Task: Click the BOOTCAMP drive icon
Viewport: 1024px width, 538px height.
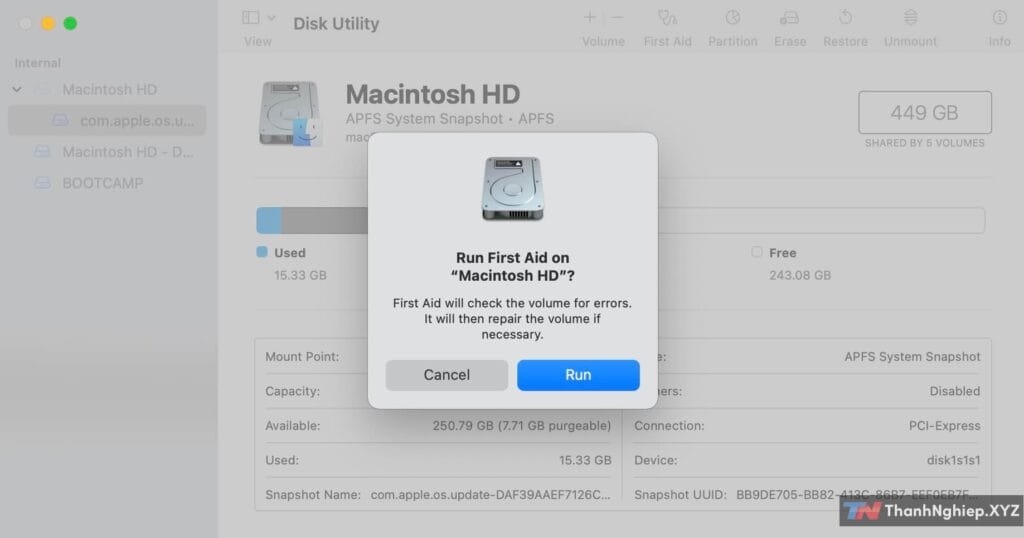Action: click(x=42, y=183)
